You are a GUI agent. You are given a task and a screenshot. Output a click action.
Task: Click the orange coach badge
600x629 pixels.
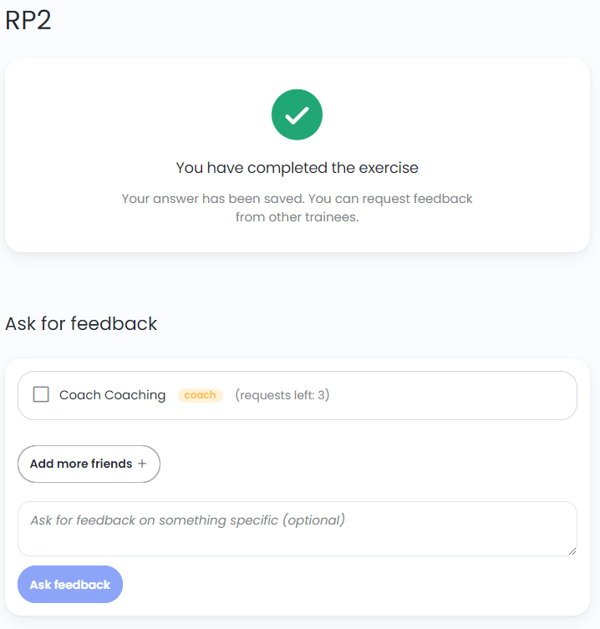[200, 395]
